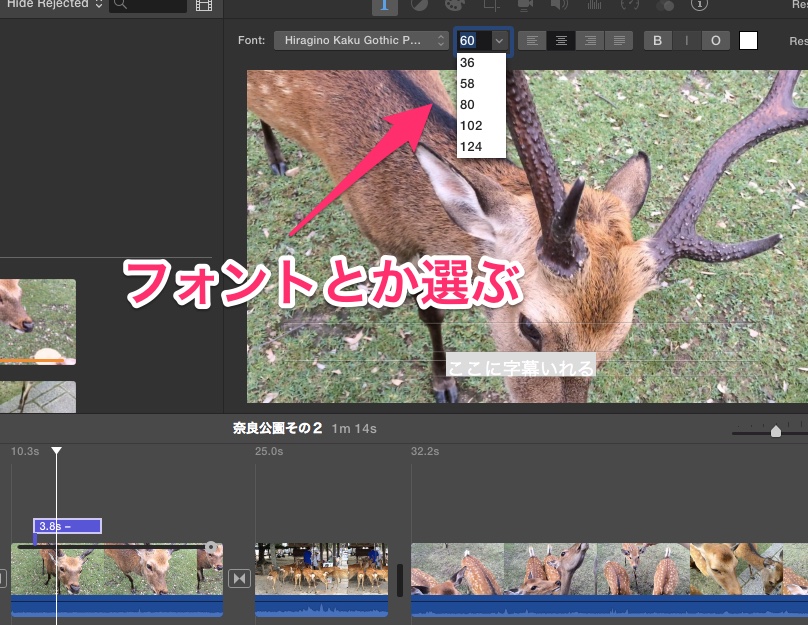Click the search magnifier above the browser
The image size is (808, 625).
[x=120, y=6]
